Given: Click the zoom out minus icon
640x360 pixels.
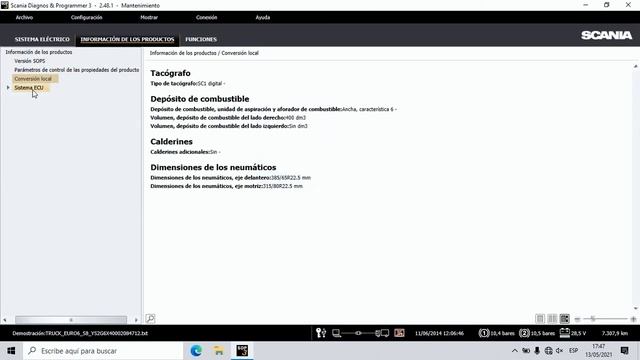Looking at the screenshot, I should (x=577, y=319).
